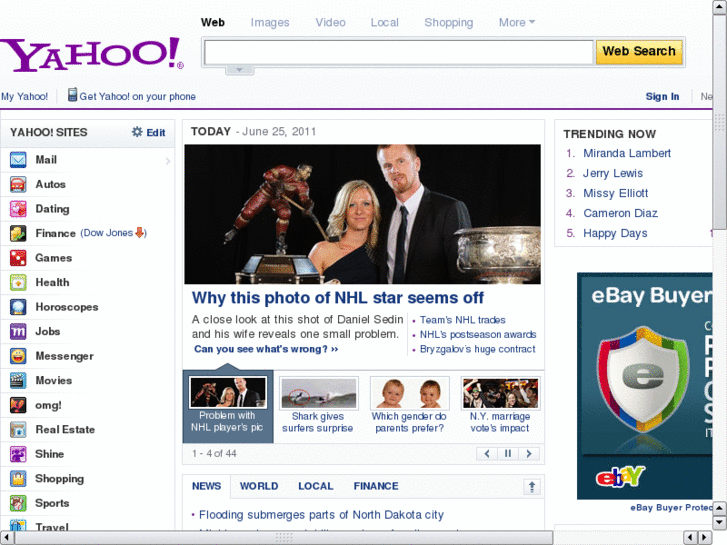This screenshot has width=727, height=545.
Task: Click the vertical scrollbar down arrow
Action: pyautogui.click(x=719, y=523)
